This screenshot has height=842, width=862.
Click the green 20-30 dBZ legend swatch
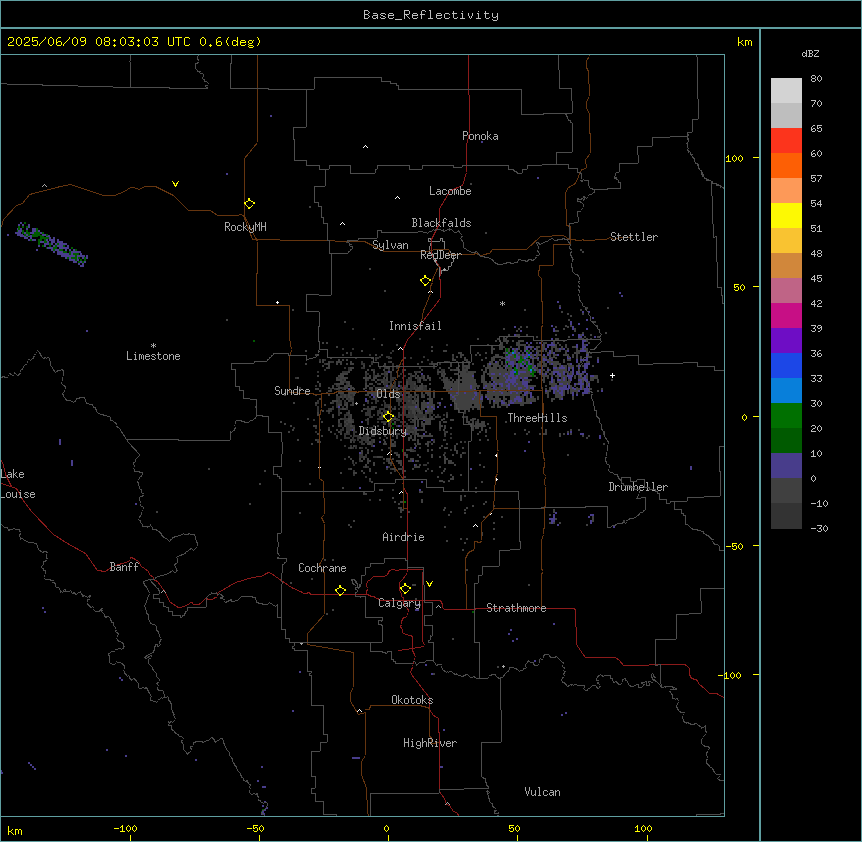[786, 416]
